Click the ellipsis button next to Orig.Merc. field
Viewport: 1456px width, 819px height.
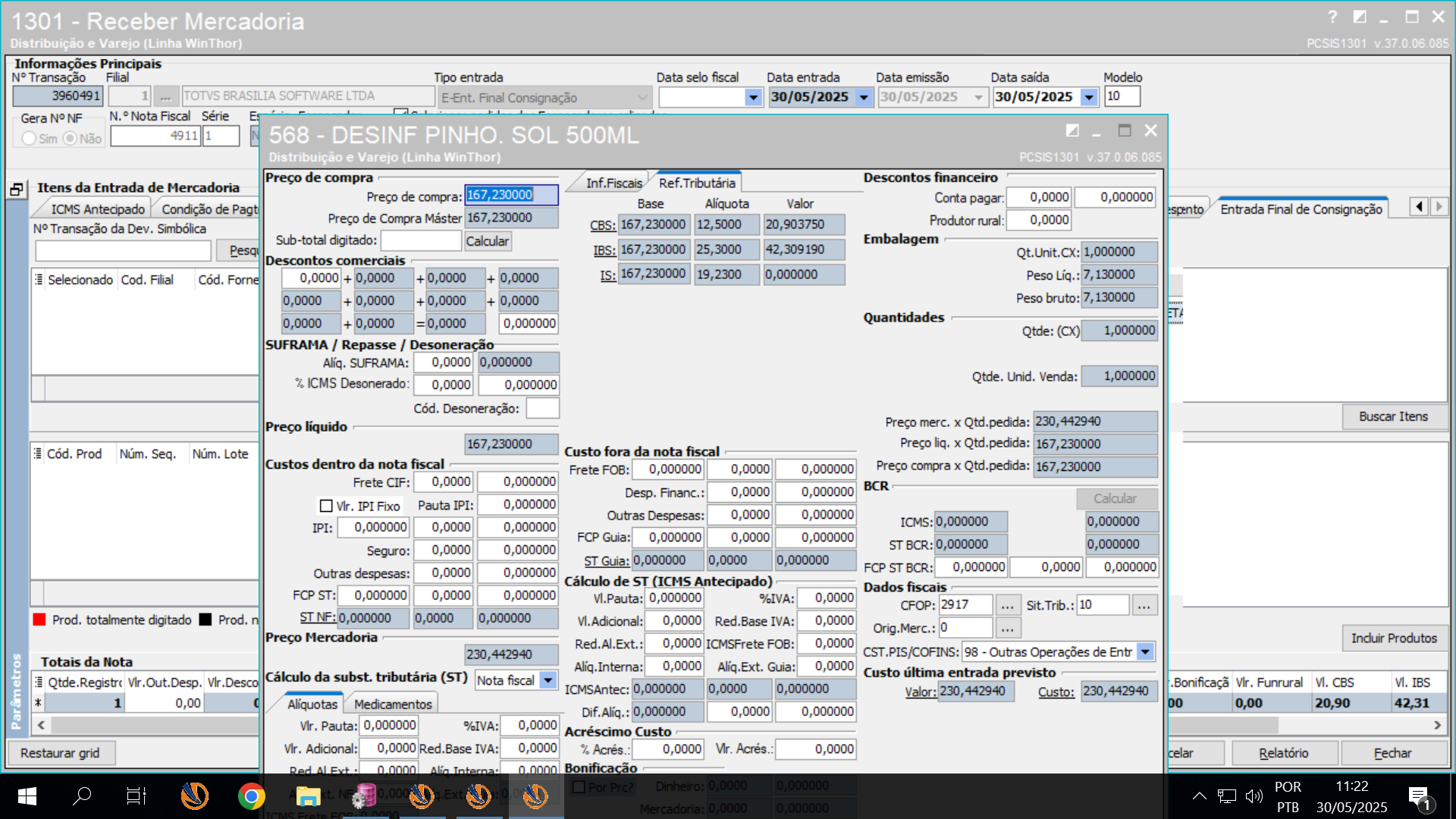(x=1007, y=628)
